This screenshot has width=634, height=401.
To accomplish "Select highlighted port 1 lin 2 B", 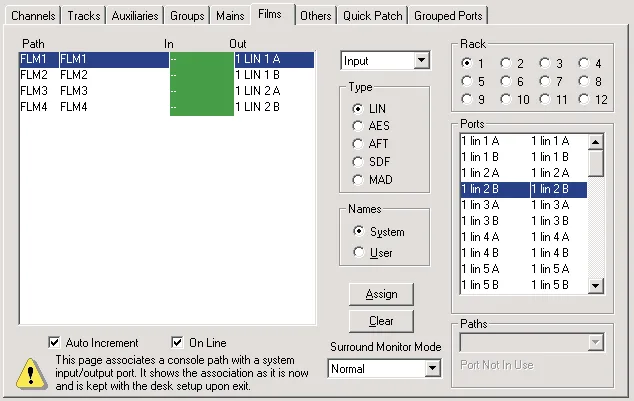I will [x=524, y=189].
